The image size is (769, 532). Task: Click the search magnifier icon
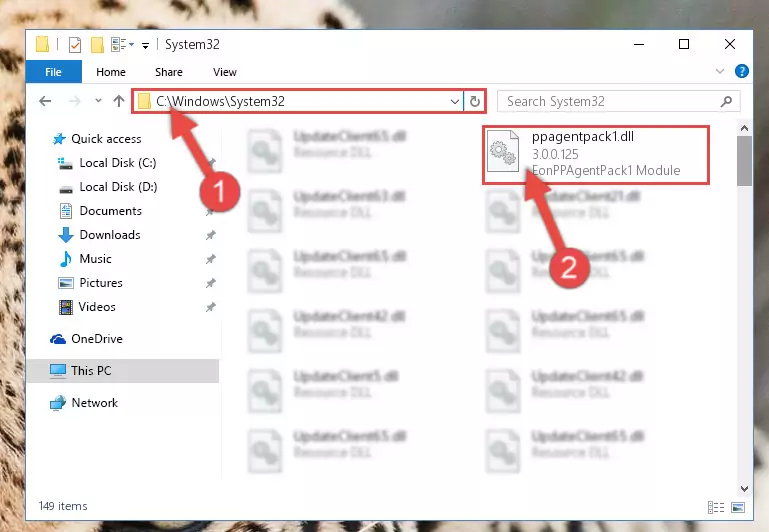coord(726,101)
